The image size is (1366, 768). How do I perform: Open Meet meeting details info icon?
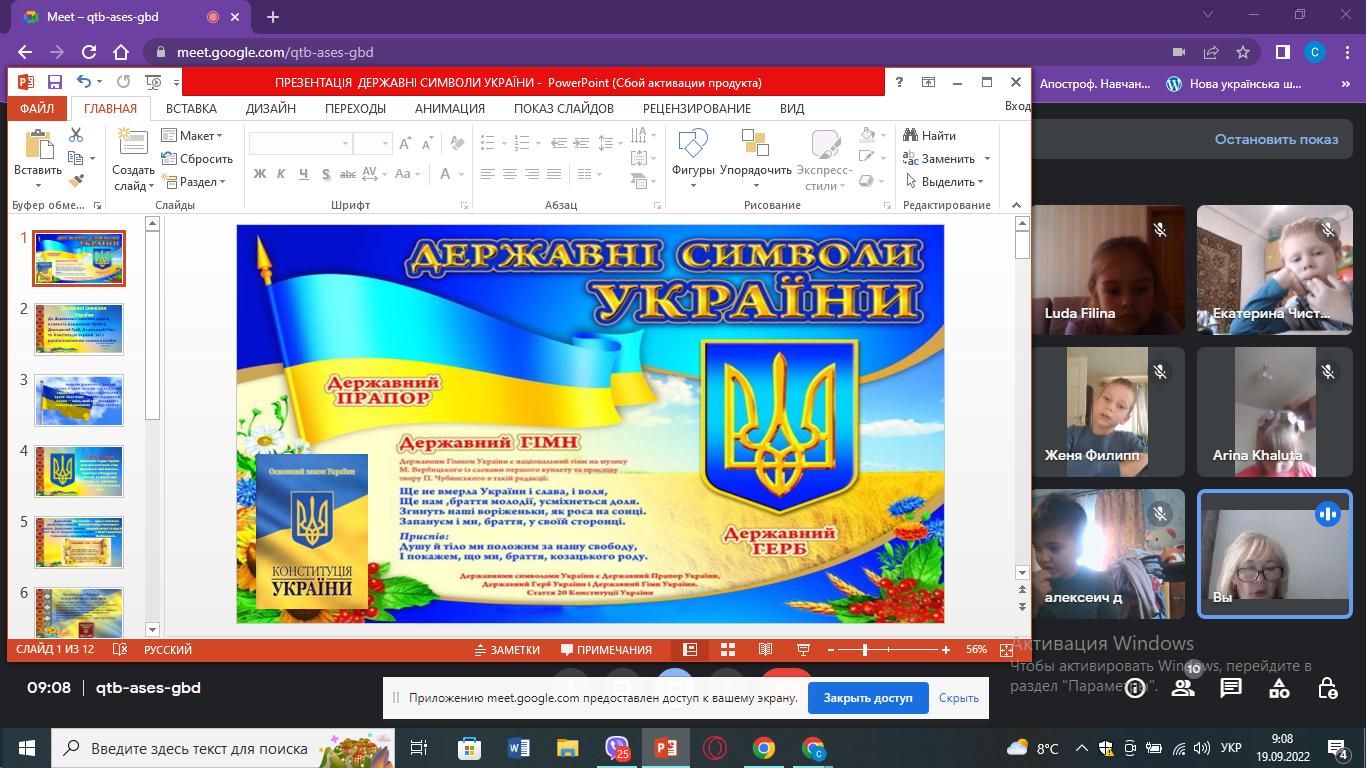(1135, 688)
